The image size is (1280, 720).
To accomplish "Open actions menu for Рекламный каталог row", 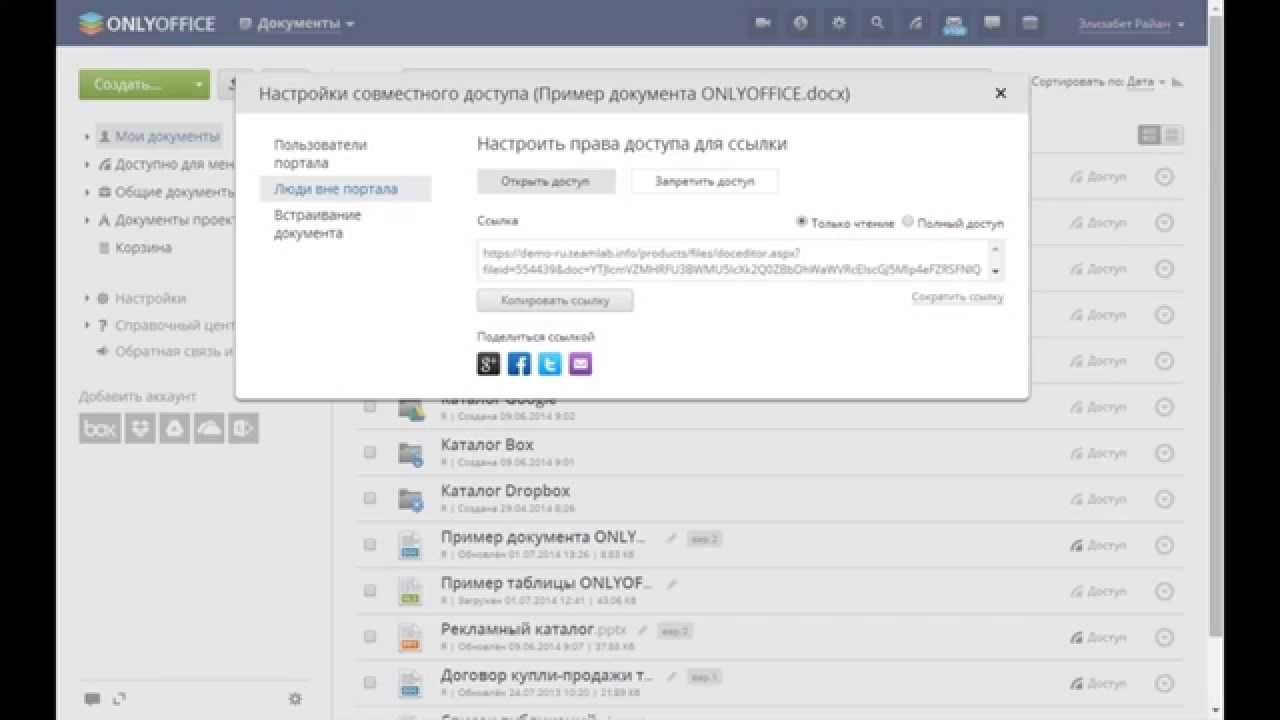I will click(1164, 637).
